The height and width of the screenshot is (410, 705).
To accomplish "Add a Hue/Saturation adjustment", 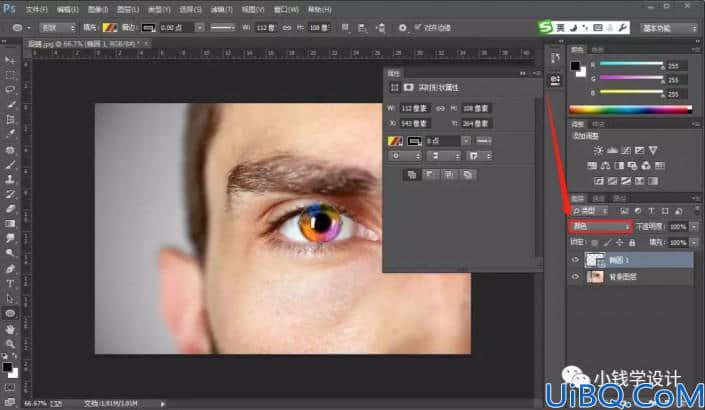I will pyautogui.click(x=592, y=166).
